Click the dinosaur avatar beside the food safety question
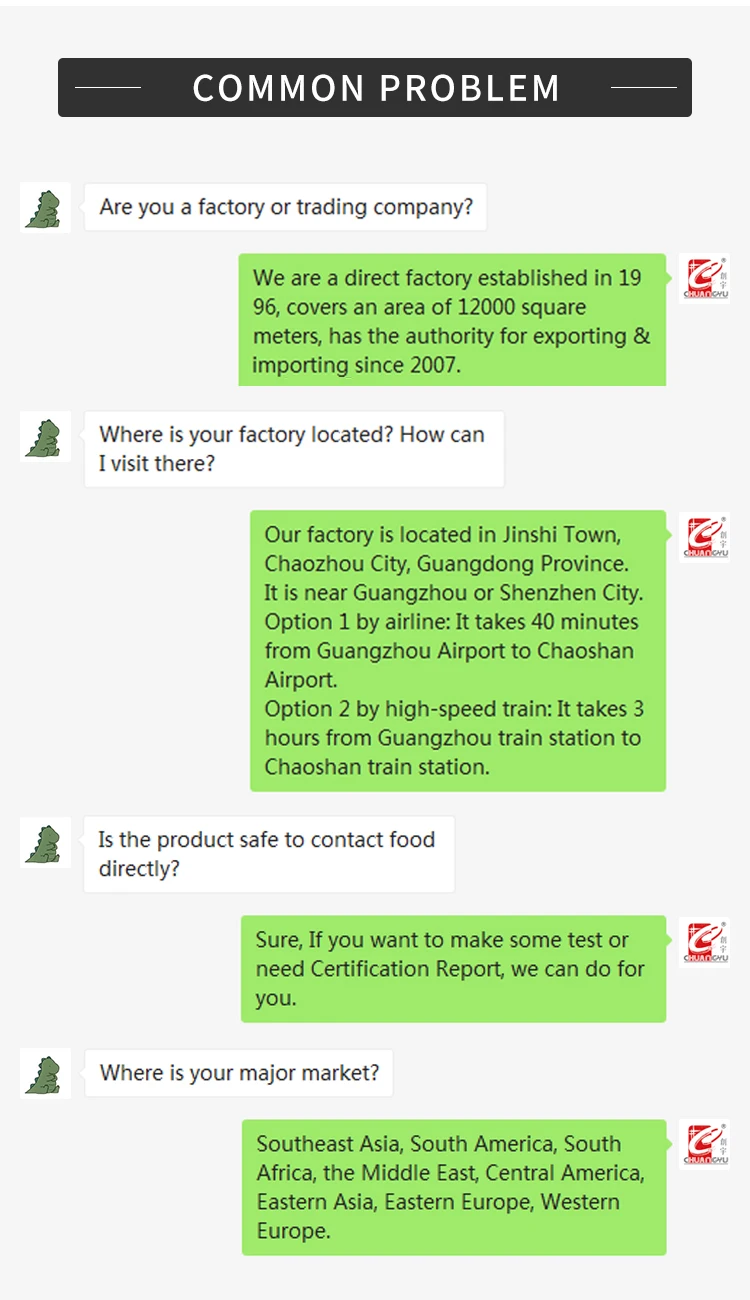This screenshot has width=750, height=1300. (45, 842)
